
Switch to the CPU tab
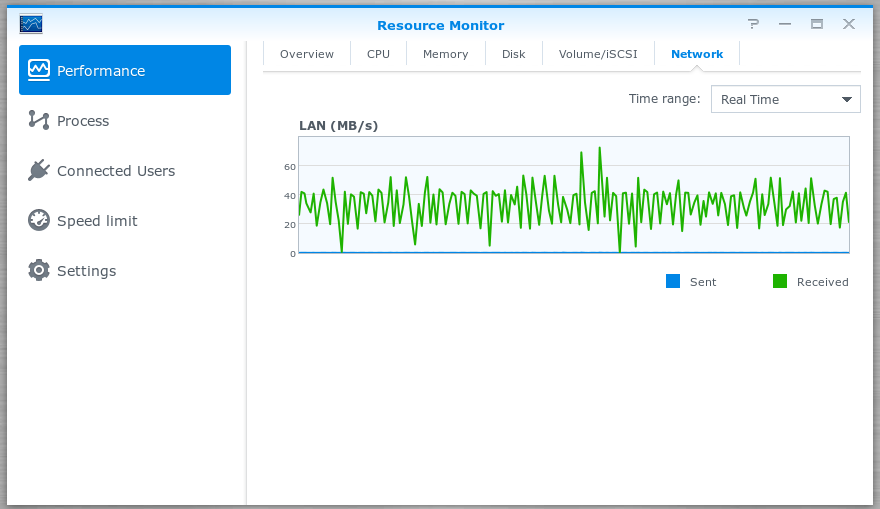pyautogui.click(x=378, y=54)
